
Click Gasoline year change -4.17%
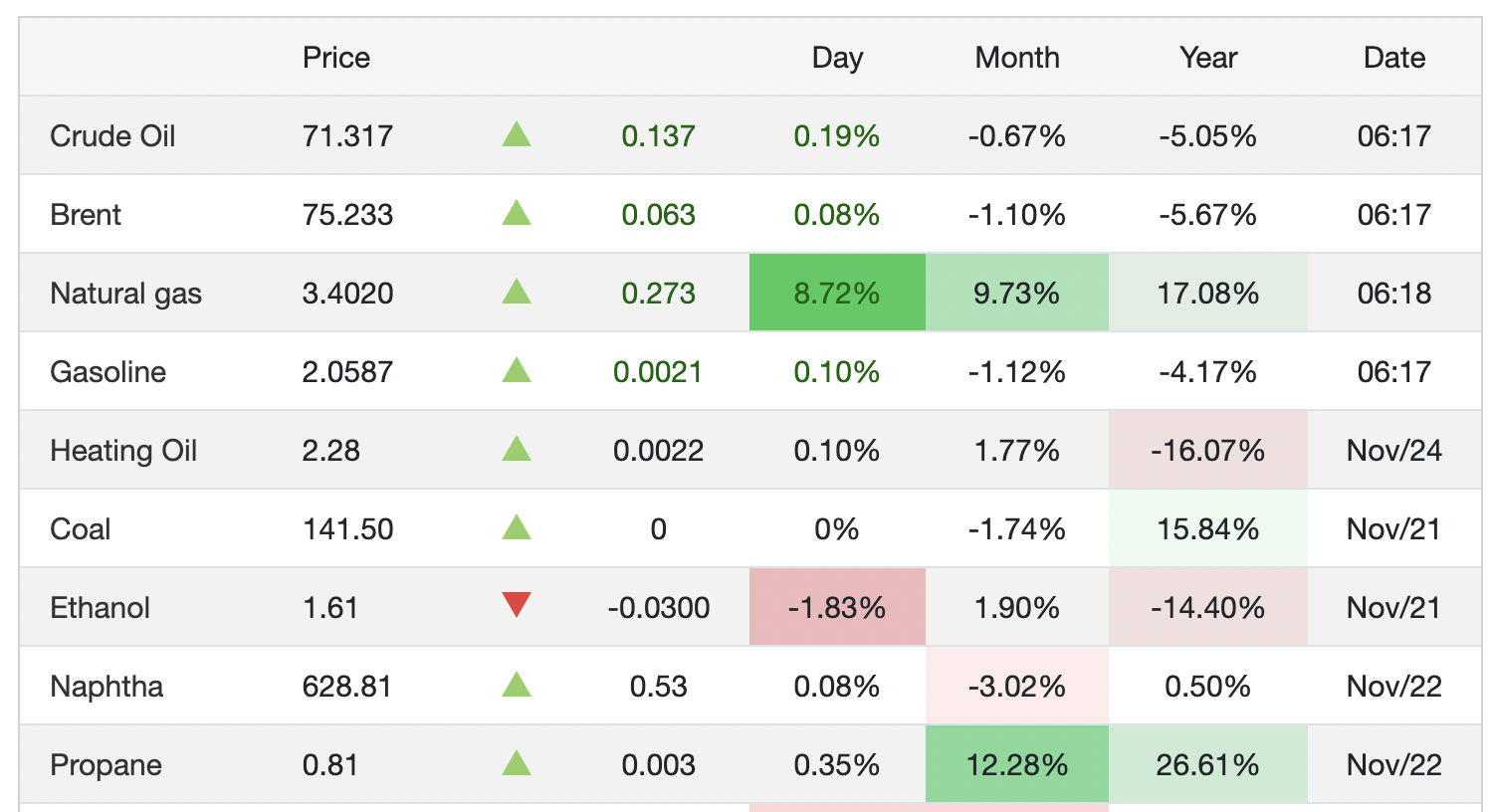click(x=1208, y=372)
